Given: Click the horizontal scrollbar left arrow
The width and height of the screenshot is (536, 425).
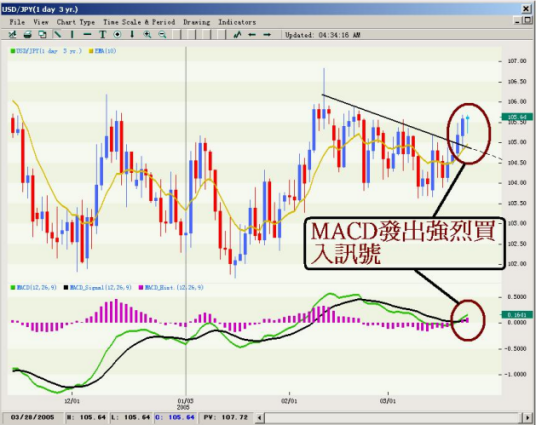Looking at the screenshot, I should click(260, 417).
